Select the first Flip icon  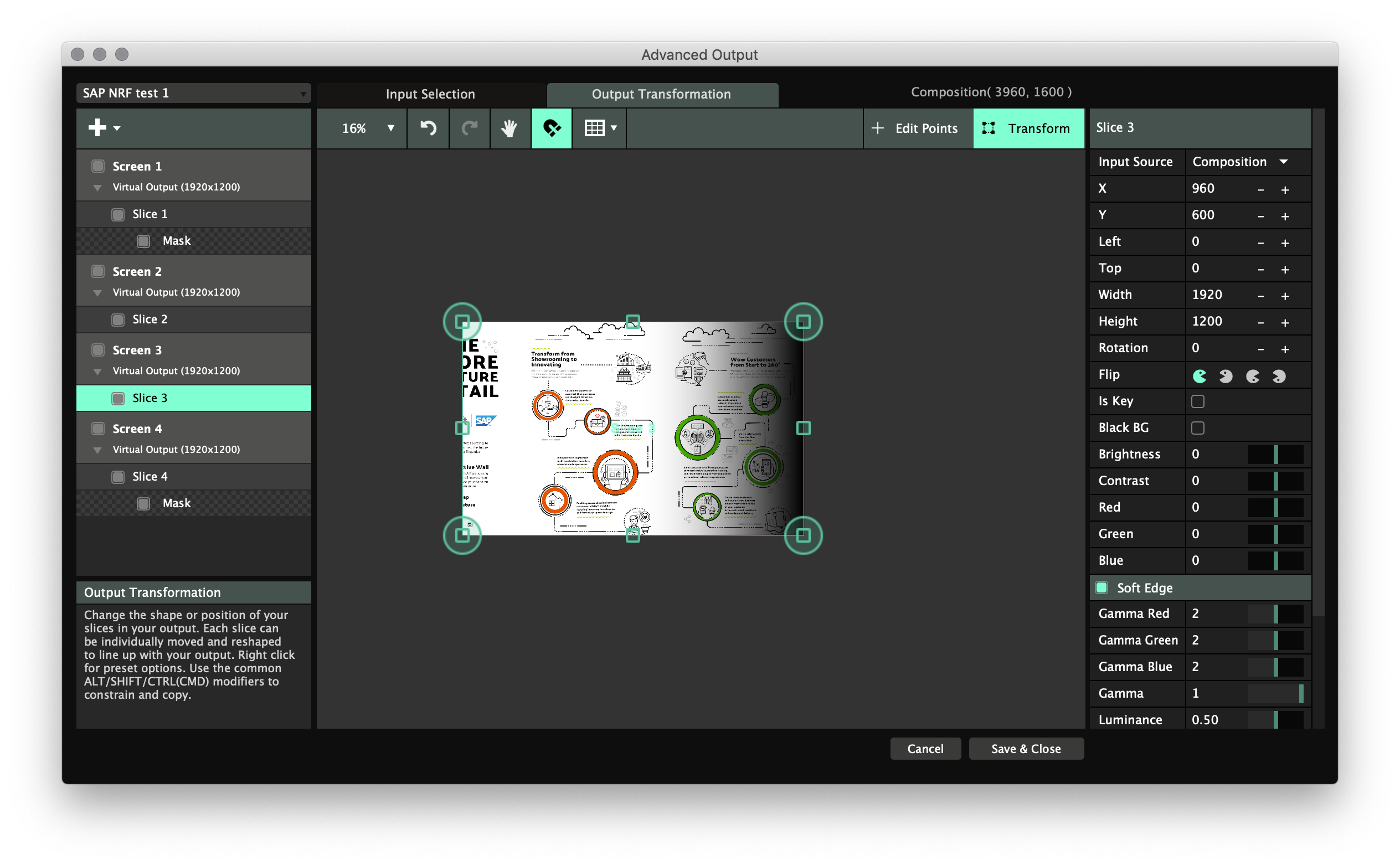[x=1200, y=376]
